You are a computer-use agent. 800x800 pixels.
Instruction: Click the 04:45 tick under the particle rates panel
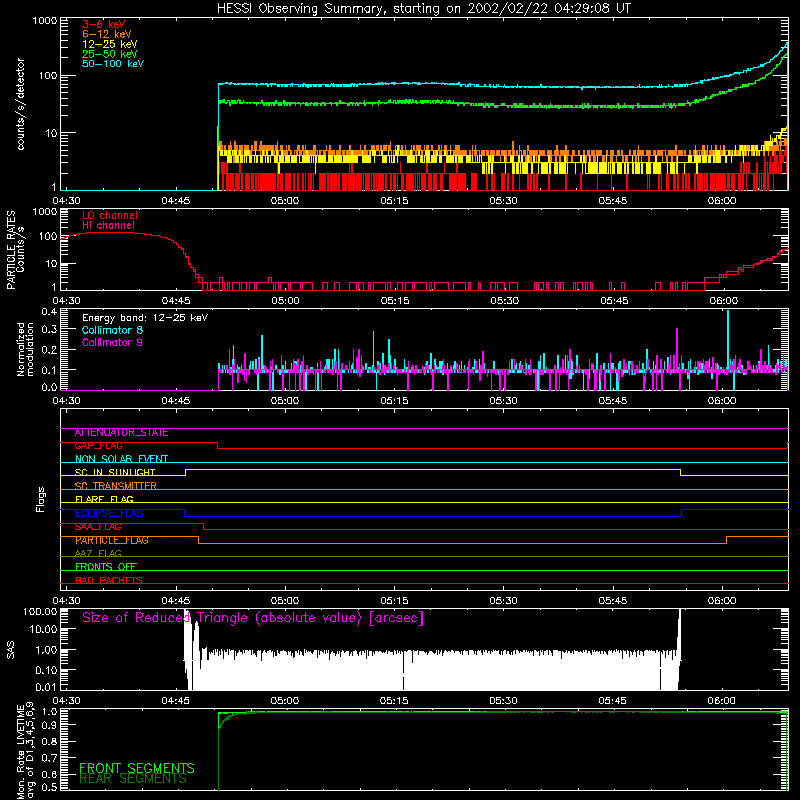176,301
